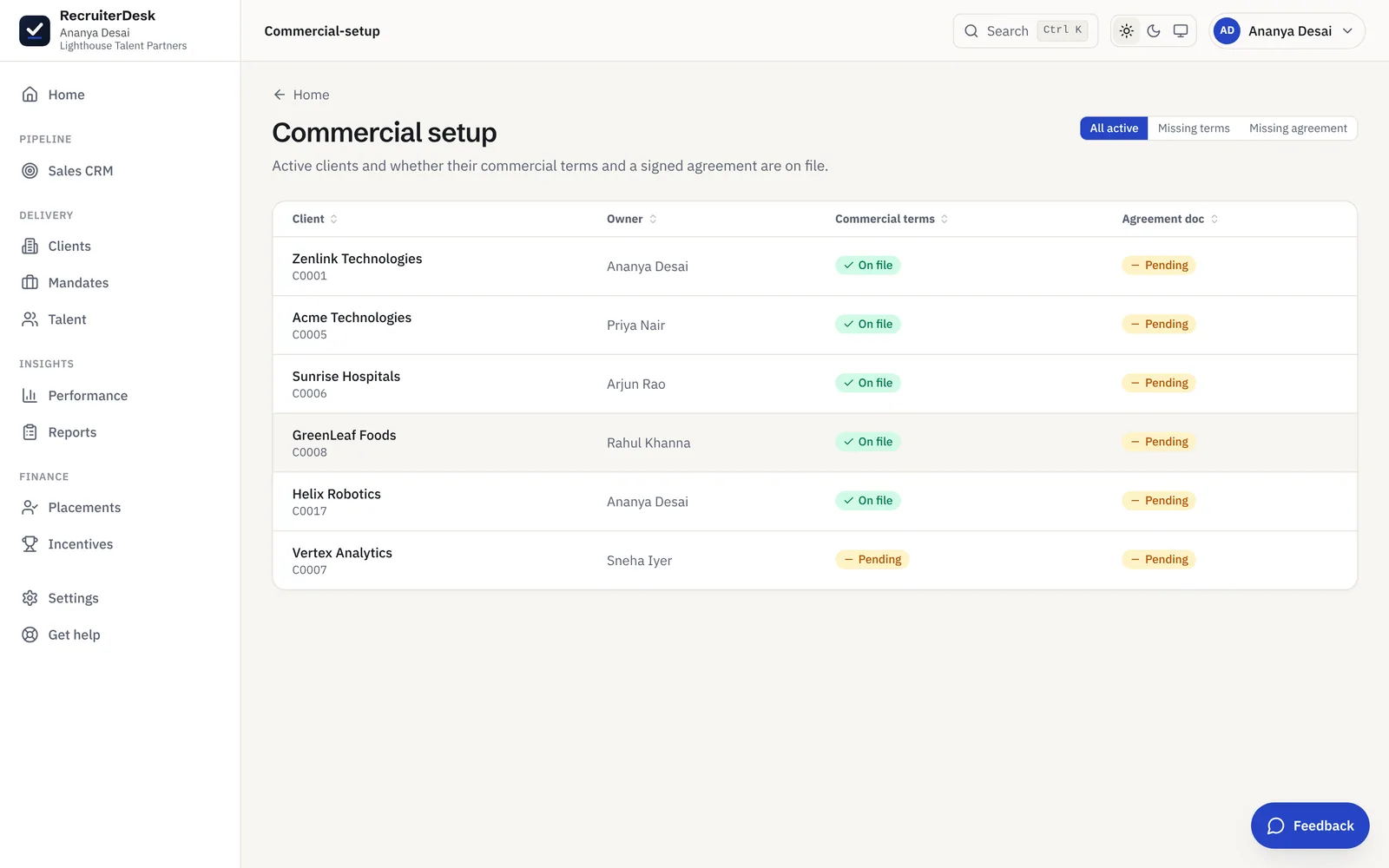Open the Sales CRM target icon
The width and height of the screenshot is (1389, 868).
tap(30, 171)
